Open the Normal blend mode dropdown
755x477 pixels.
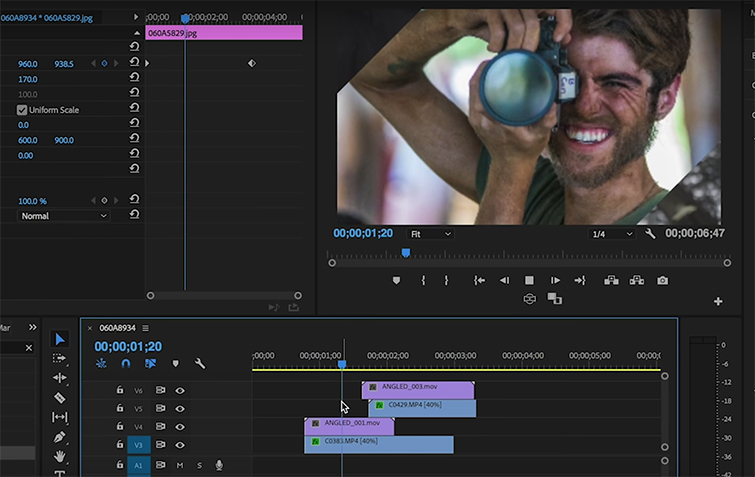[64, 216]
